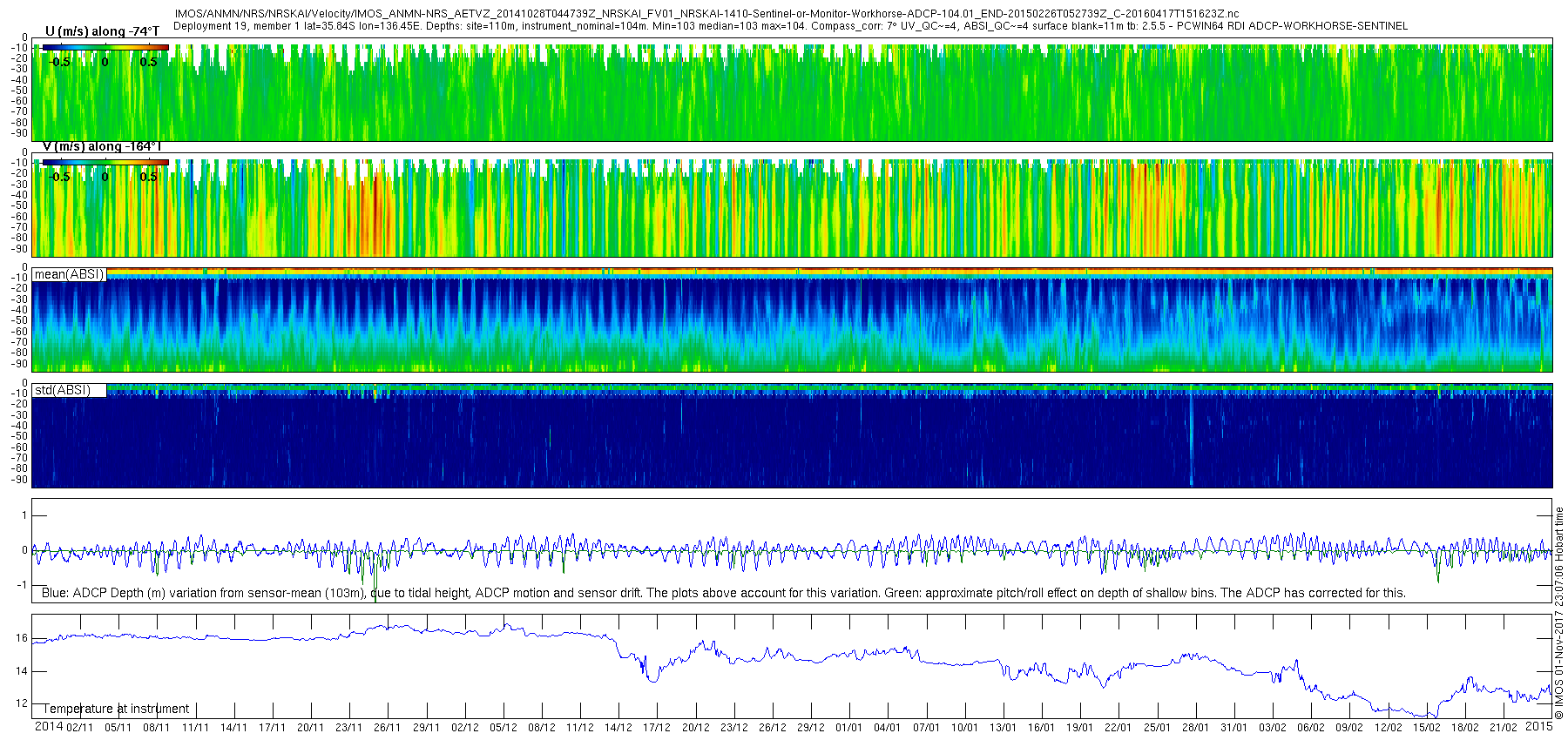Click the '26/11' date tick label

coord(388,728)
